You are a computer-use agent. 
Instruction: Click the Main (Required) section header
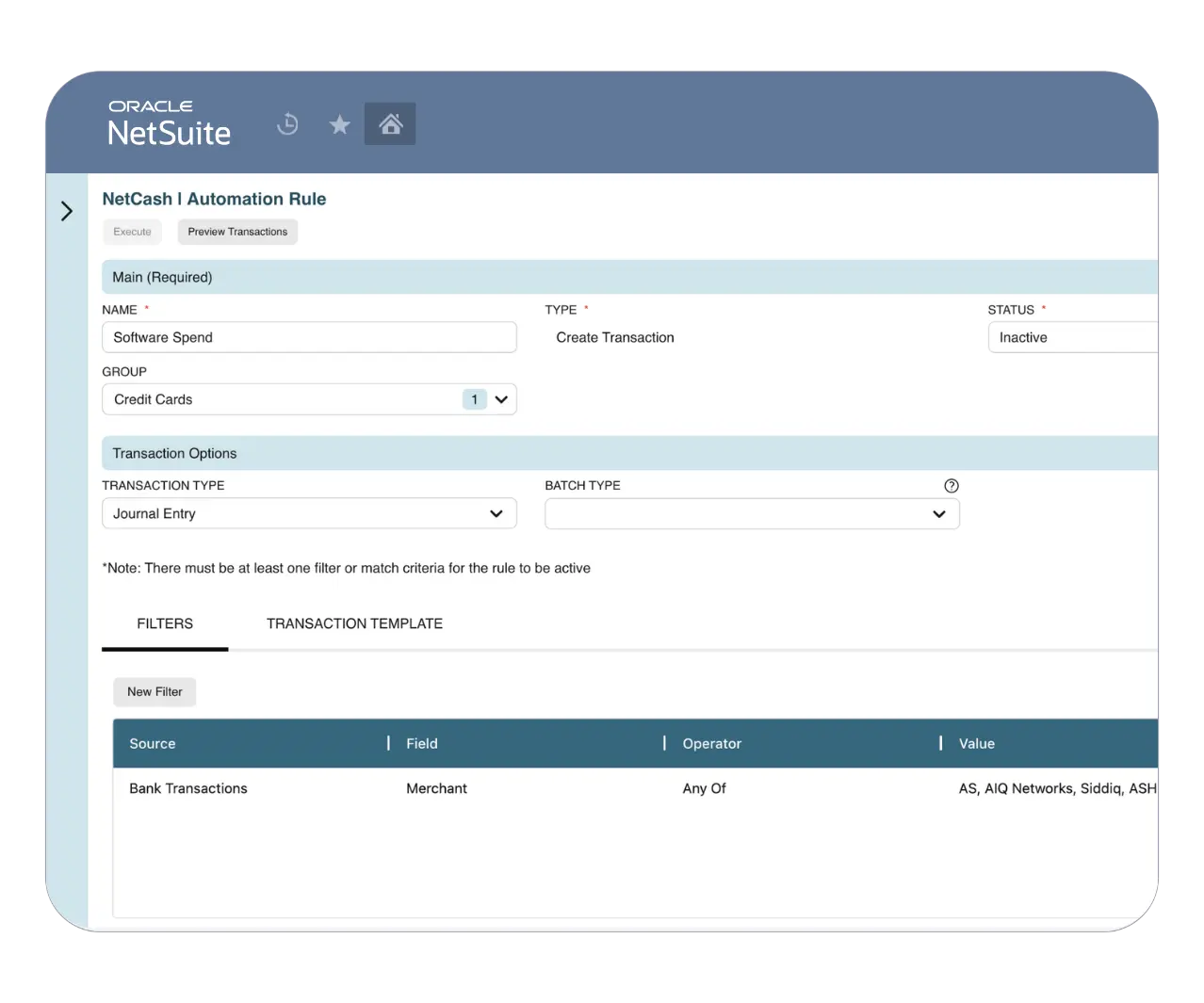click(x=629, y=277)
